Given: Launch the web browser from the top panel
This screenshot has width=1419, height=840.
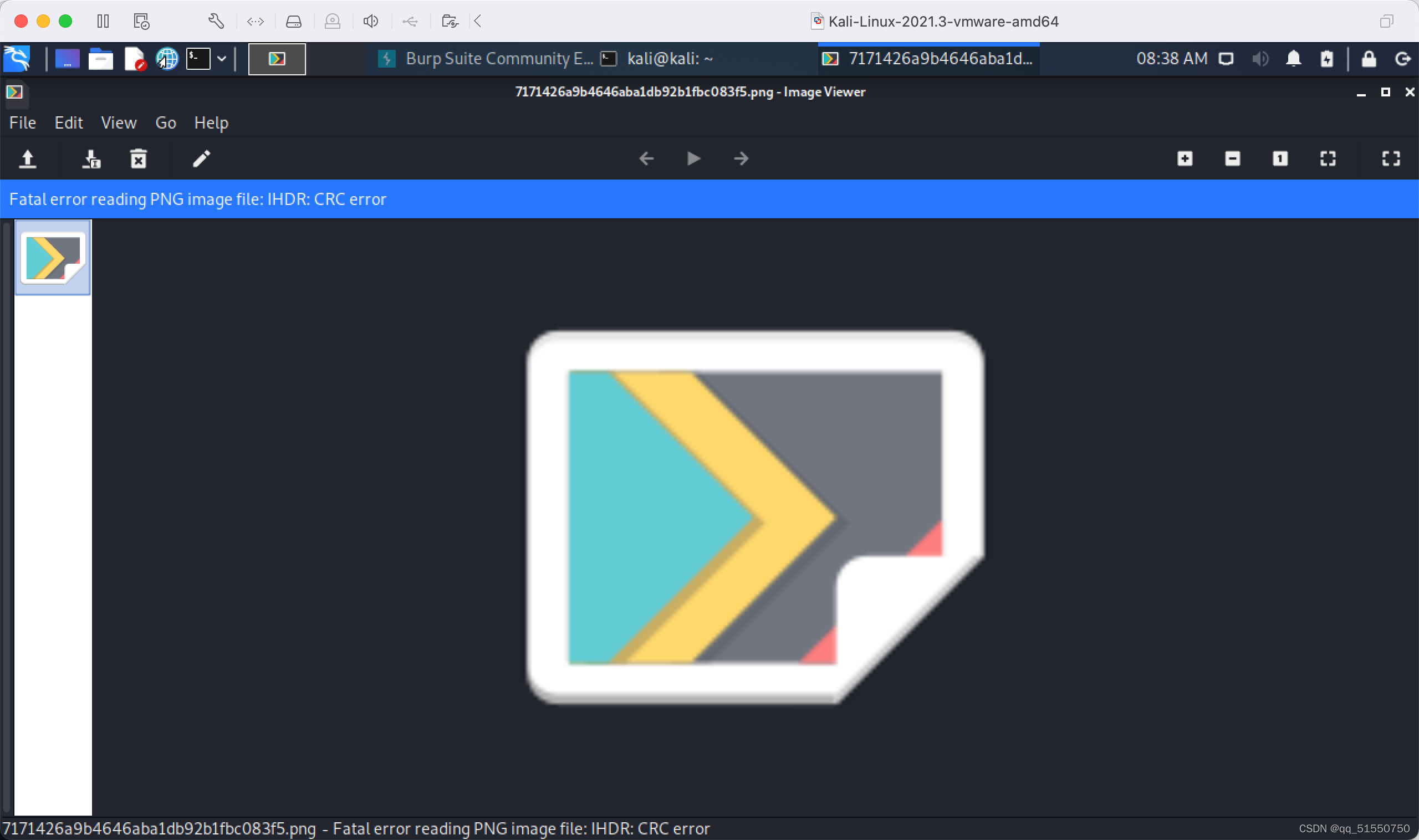Looking at the screenshot, I should click(x=166, y=58).
